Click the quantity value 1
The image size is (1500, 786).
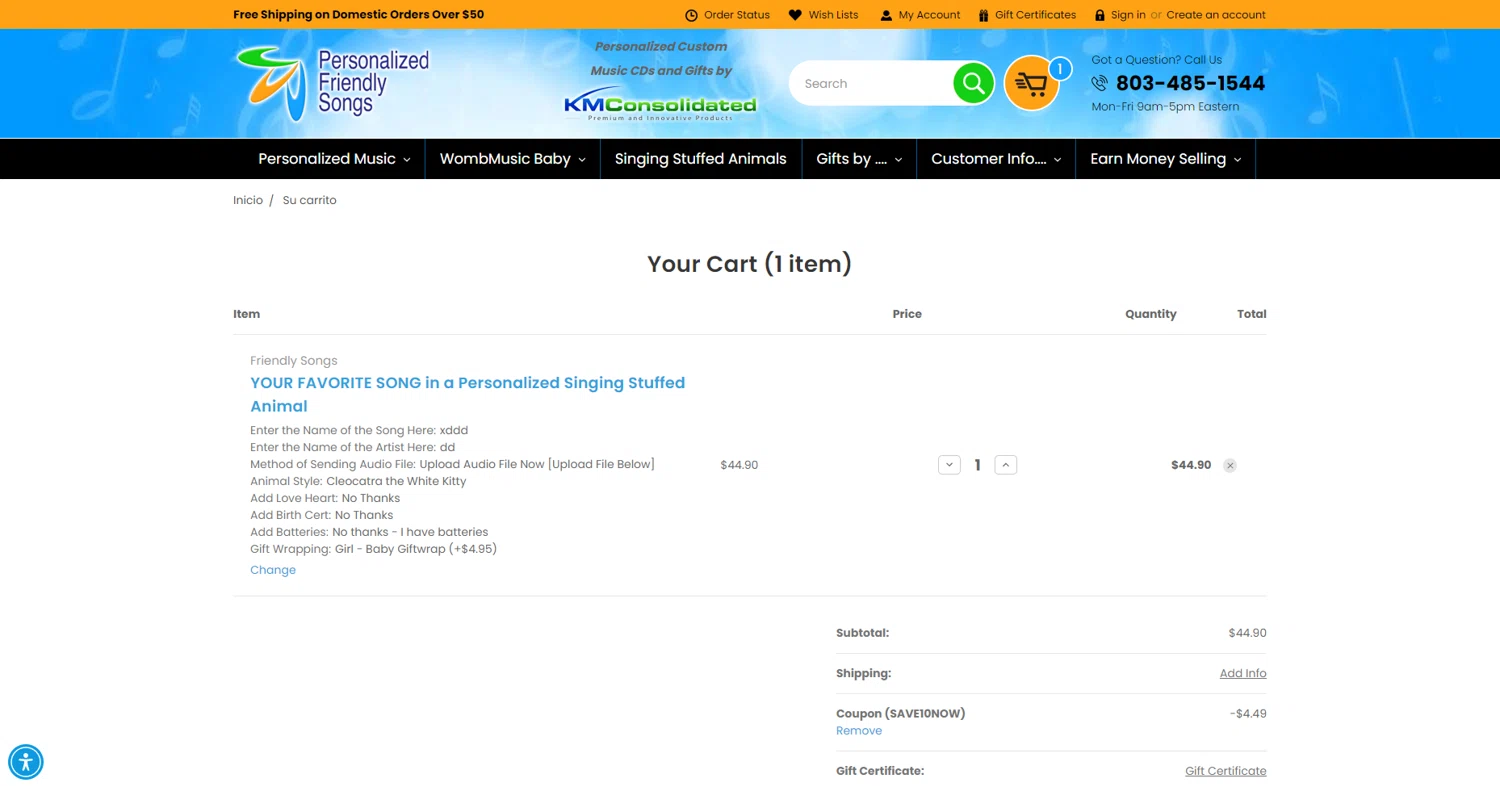point(977,465)
